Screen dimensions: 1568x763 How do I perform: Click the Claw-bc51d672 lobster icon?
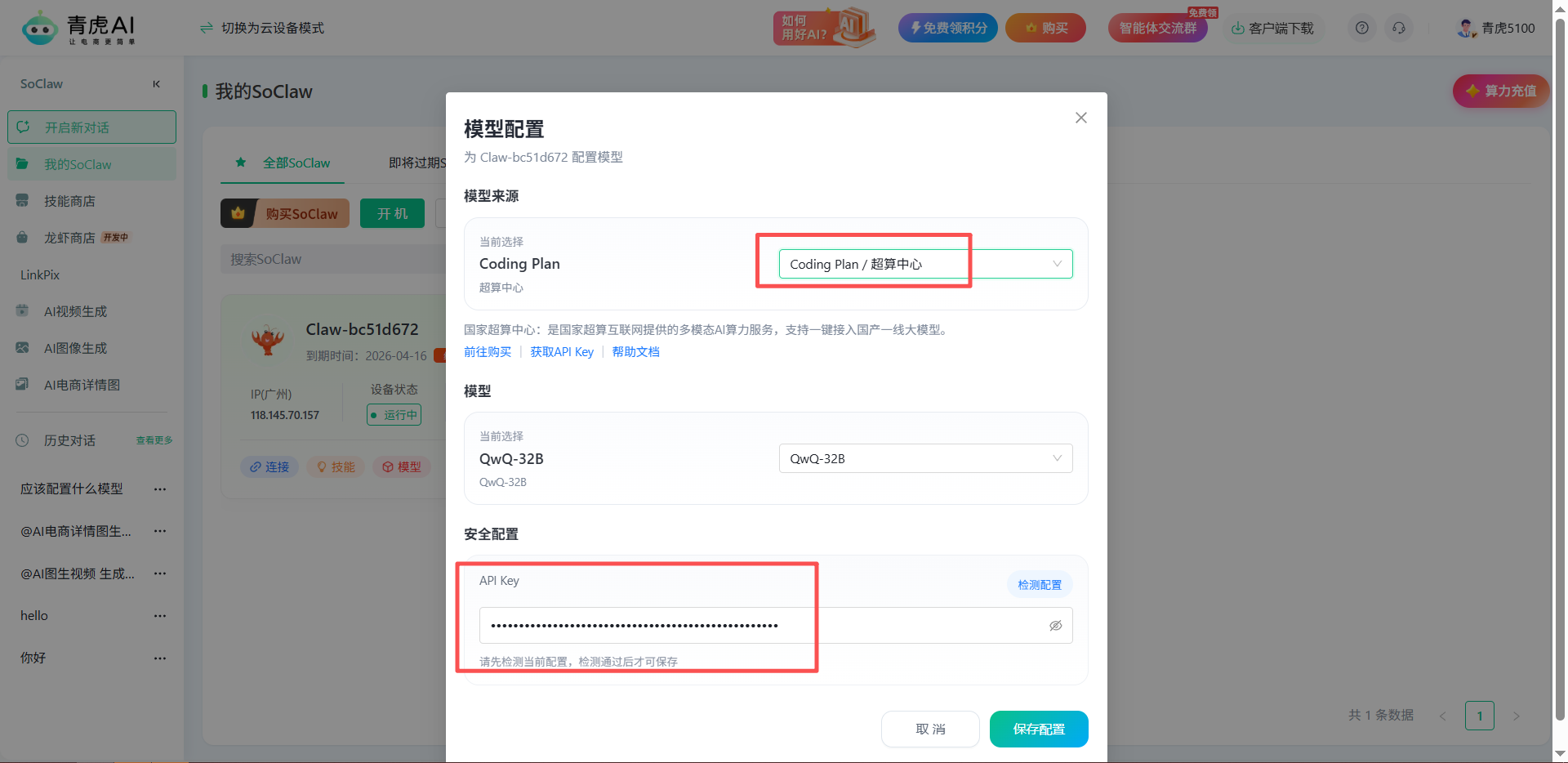tap(267, 339)
